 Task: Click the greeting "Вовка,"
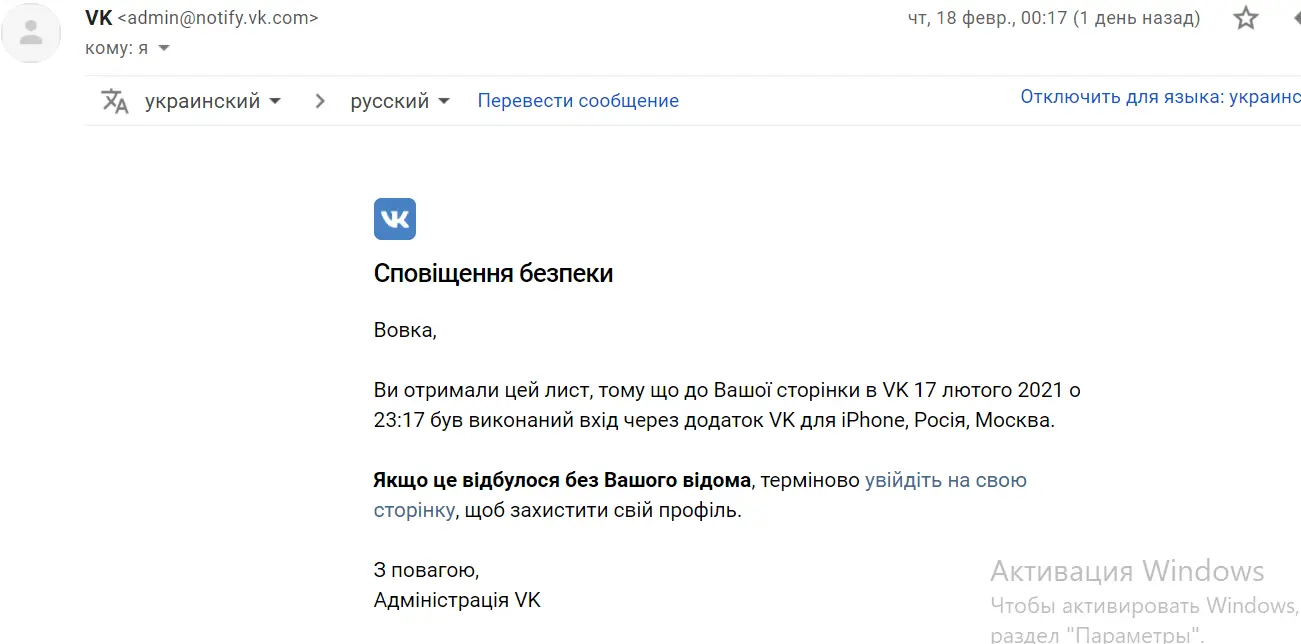[x=405, y=330]
